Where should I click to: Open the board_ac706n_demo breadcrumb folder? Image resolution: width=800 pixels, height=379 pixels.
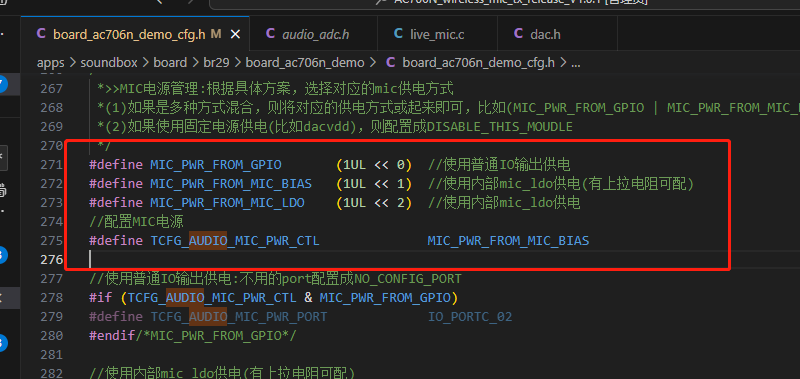tap(305, 63)
